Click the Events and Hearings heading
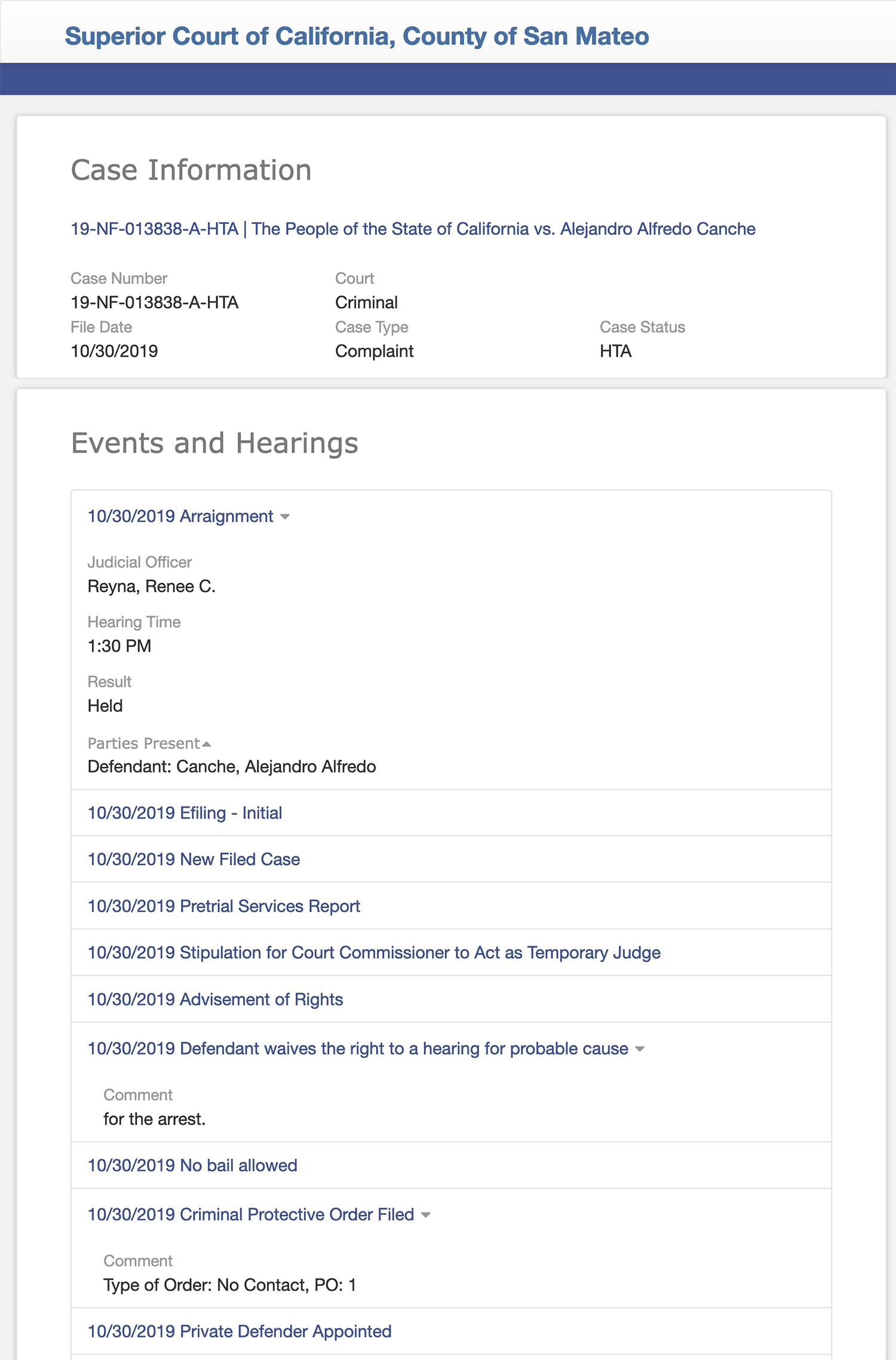Viewport: 896px width, 1360px height. click(214, 443)
